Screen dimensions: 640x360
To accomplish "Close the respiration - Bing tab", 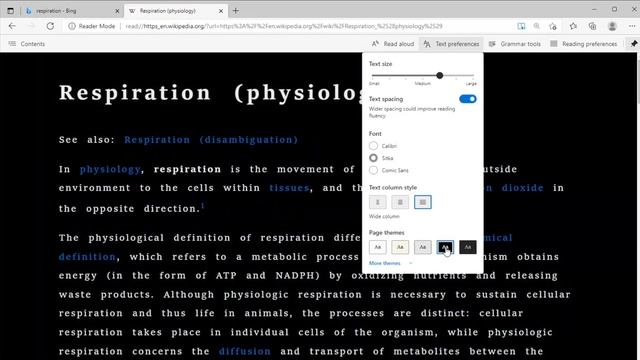I will click(x=117, y=11).
